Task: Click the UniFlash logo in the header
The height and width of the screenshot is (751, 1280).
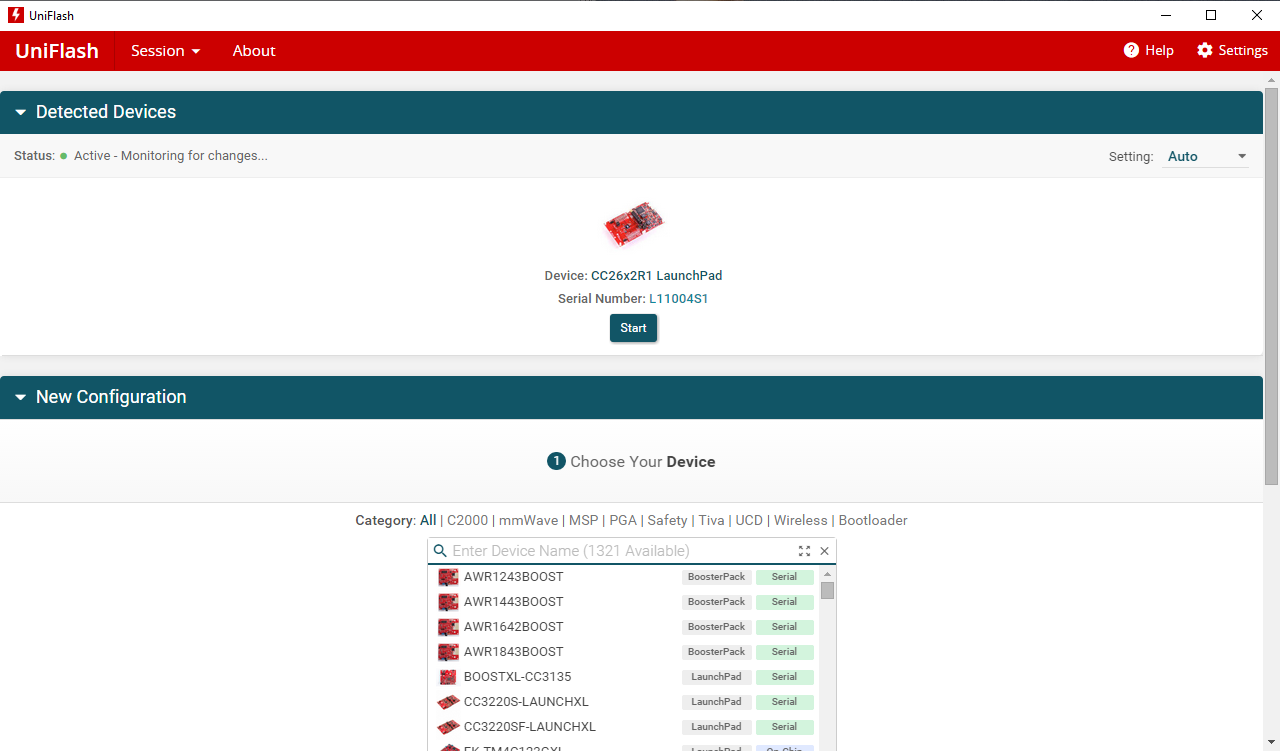Action: click(x=57, y=50)
